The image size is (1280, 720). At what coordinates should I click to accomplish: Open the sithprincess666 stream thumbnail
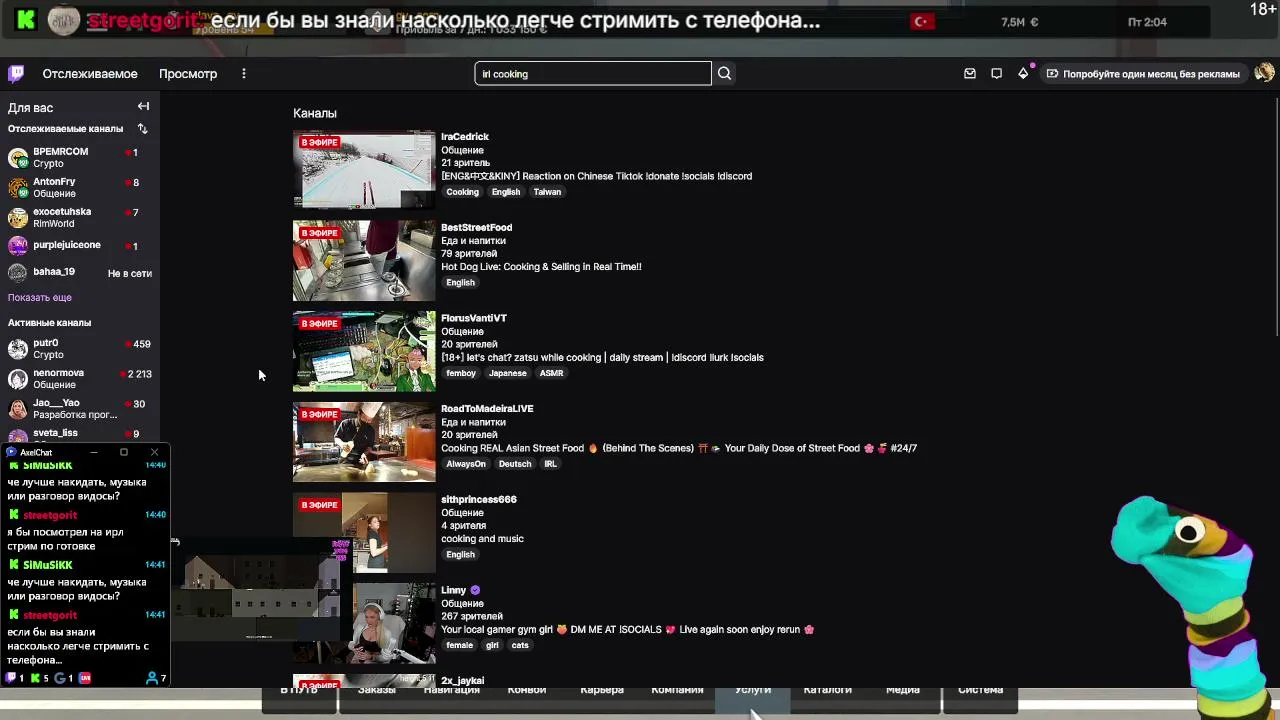(x=364, y=532)
